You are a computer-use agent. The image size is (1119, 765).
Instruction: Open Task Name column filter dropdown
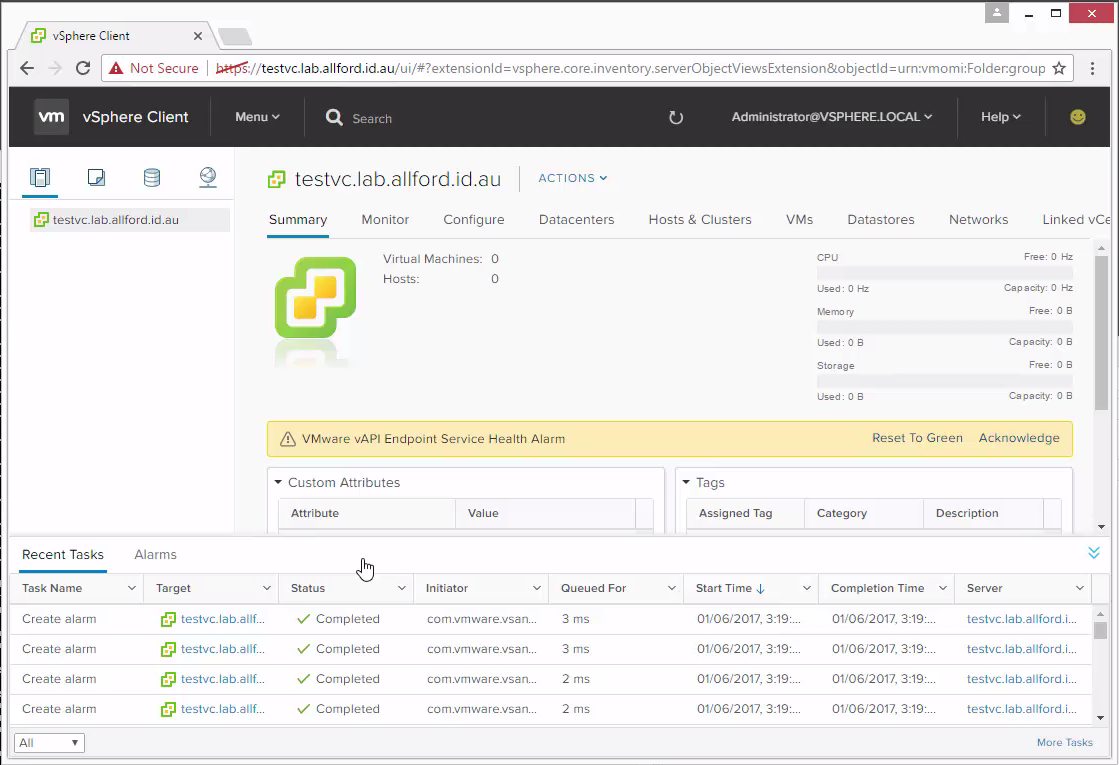(x=131, y=588)
